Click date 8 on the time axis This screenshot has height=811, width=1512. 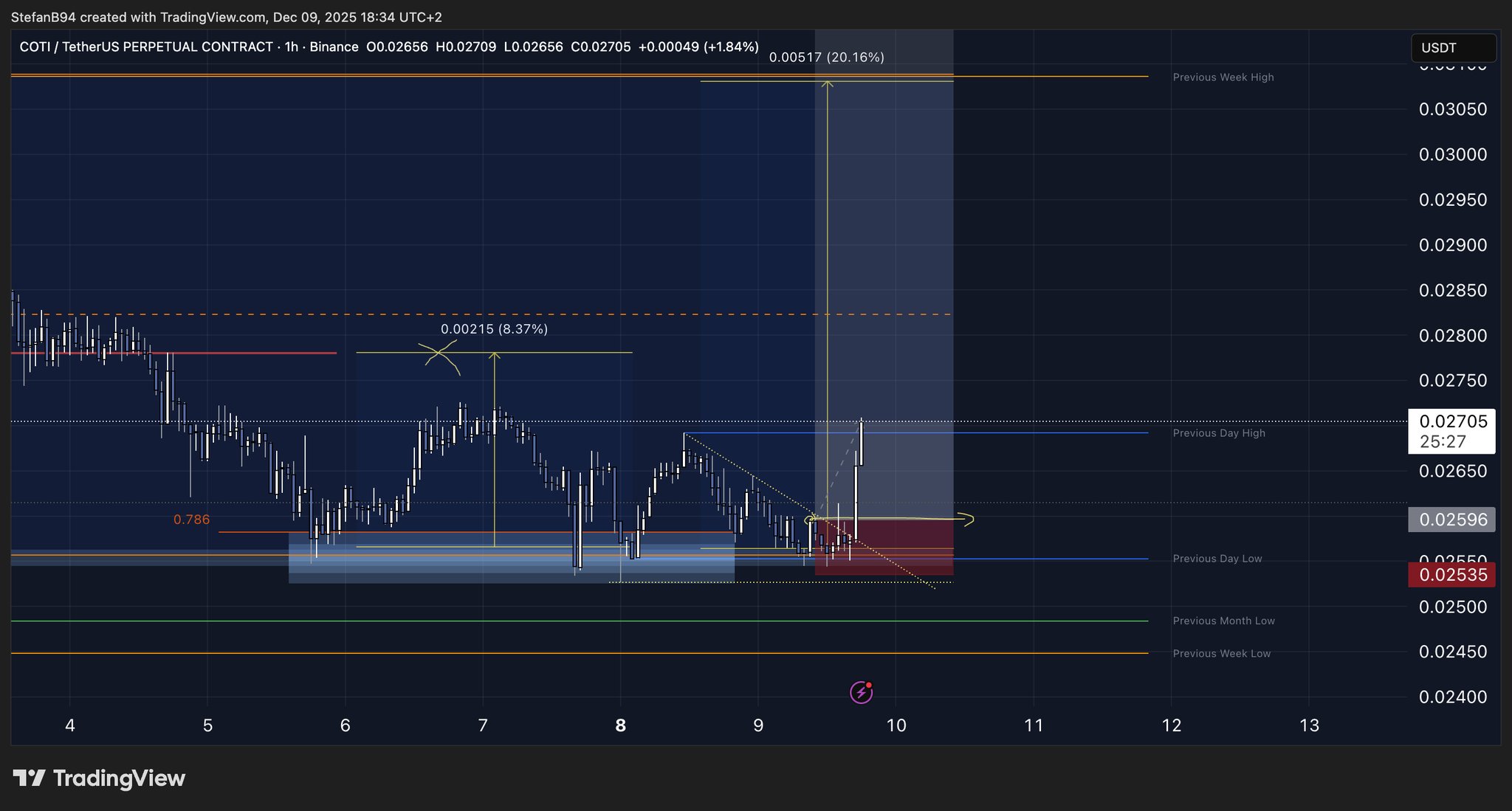(x=620, y=725)
